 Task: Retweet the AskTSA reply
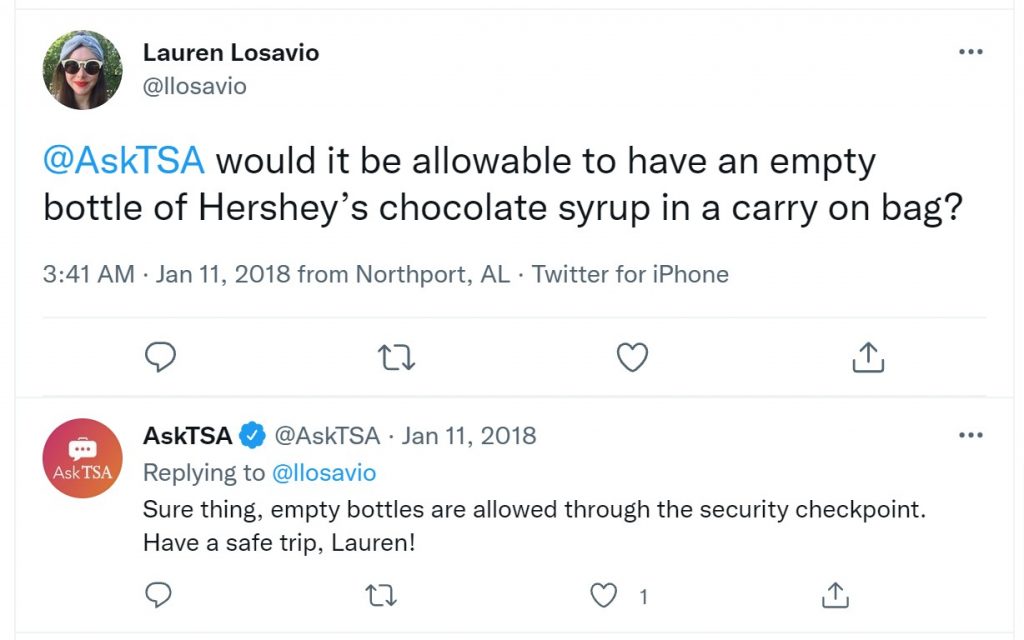tap(381, 596)
